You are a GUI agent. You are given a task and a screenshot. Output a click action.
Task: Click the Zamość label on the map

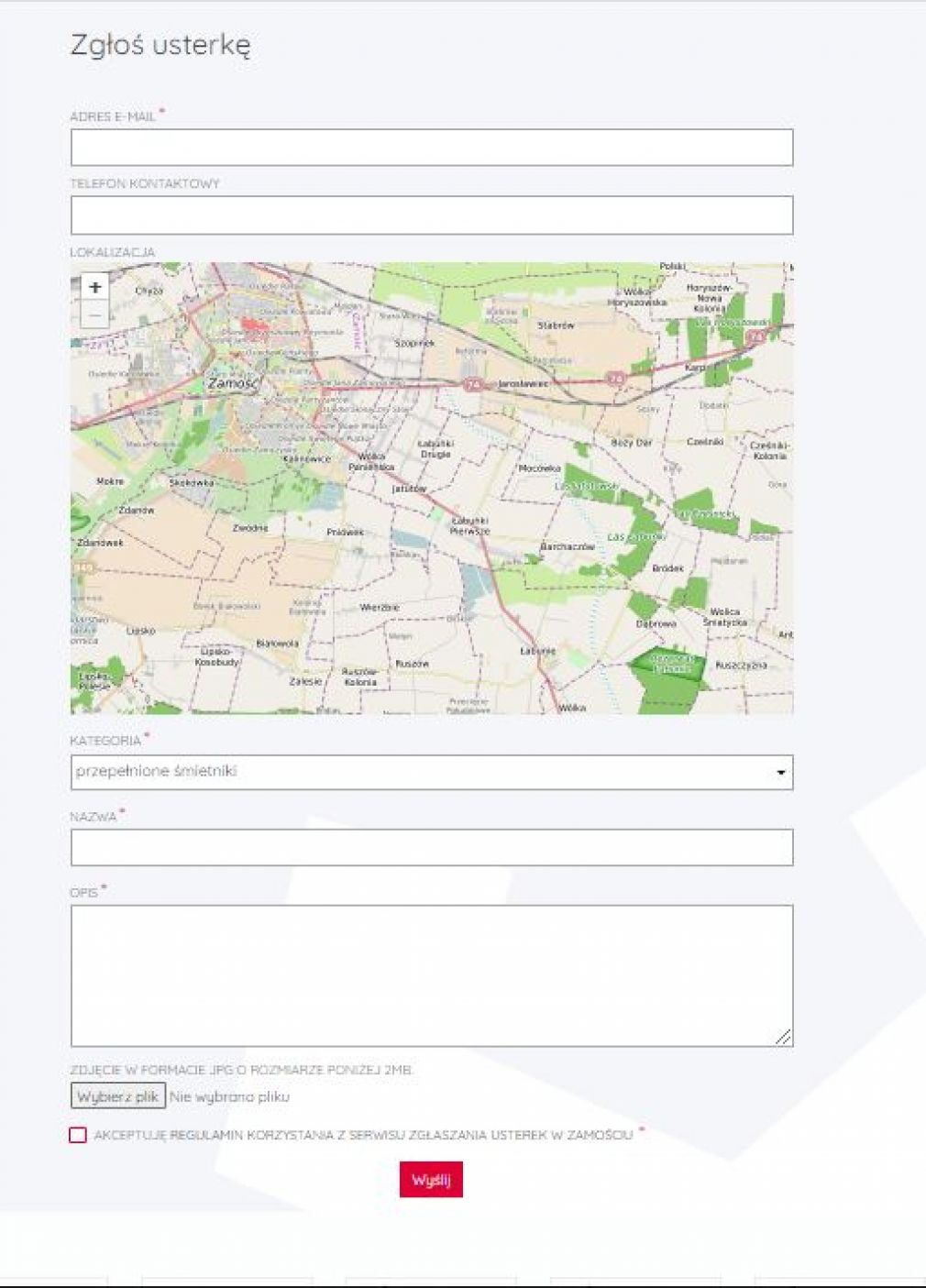[x=233, y=383]
